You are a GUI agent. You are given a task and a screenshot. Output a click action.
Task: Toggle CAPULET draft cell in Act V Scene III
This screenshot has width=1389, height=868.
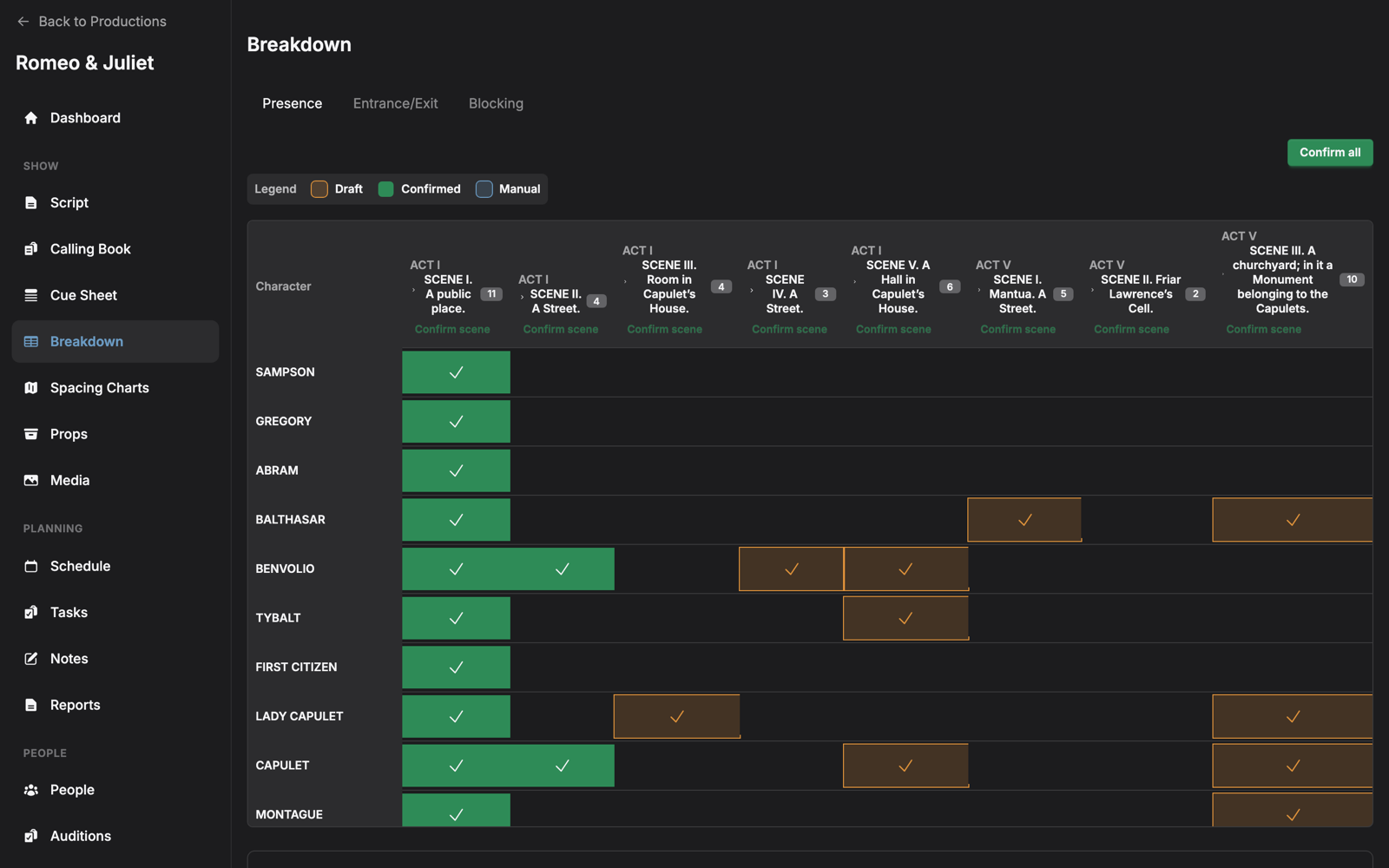pos(1293,766)
